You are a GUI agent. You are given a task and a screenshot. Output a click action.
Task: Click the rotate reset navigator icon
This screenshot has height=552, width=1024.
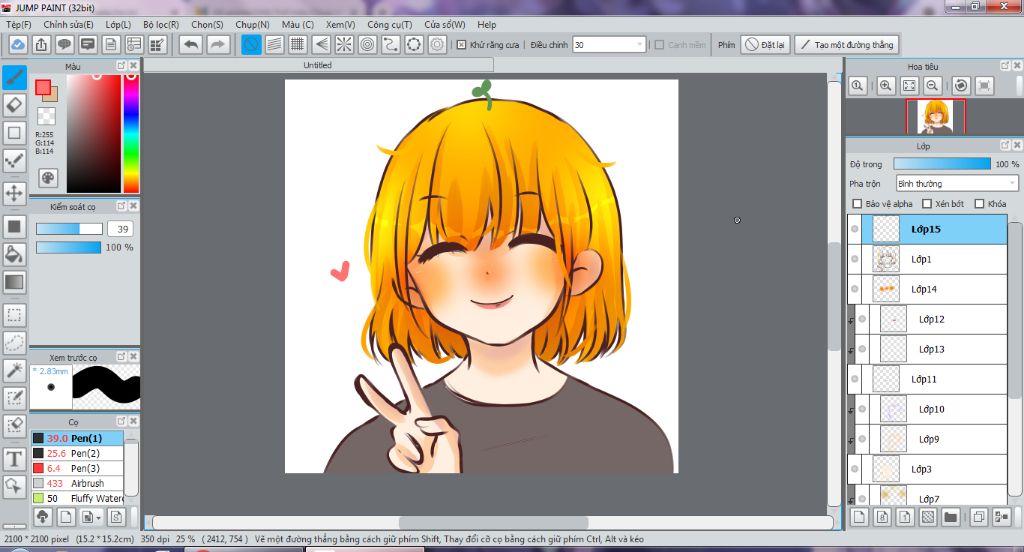961,86
